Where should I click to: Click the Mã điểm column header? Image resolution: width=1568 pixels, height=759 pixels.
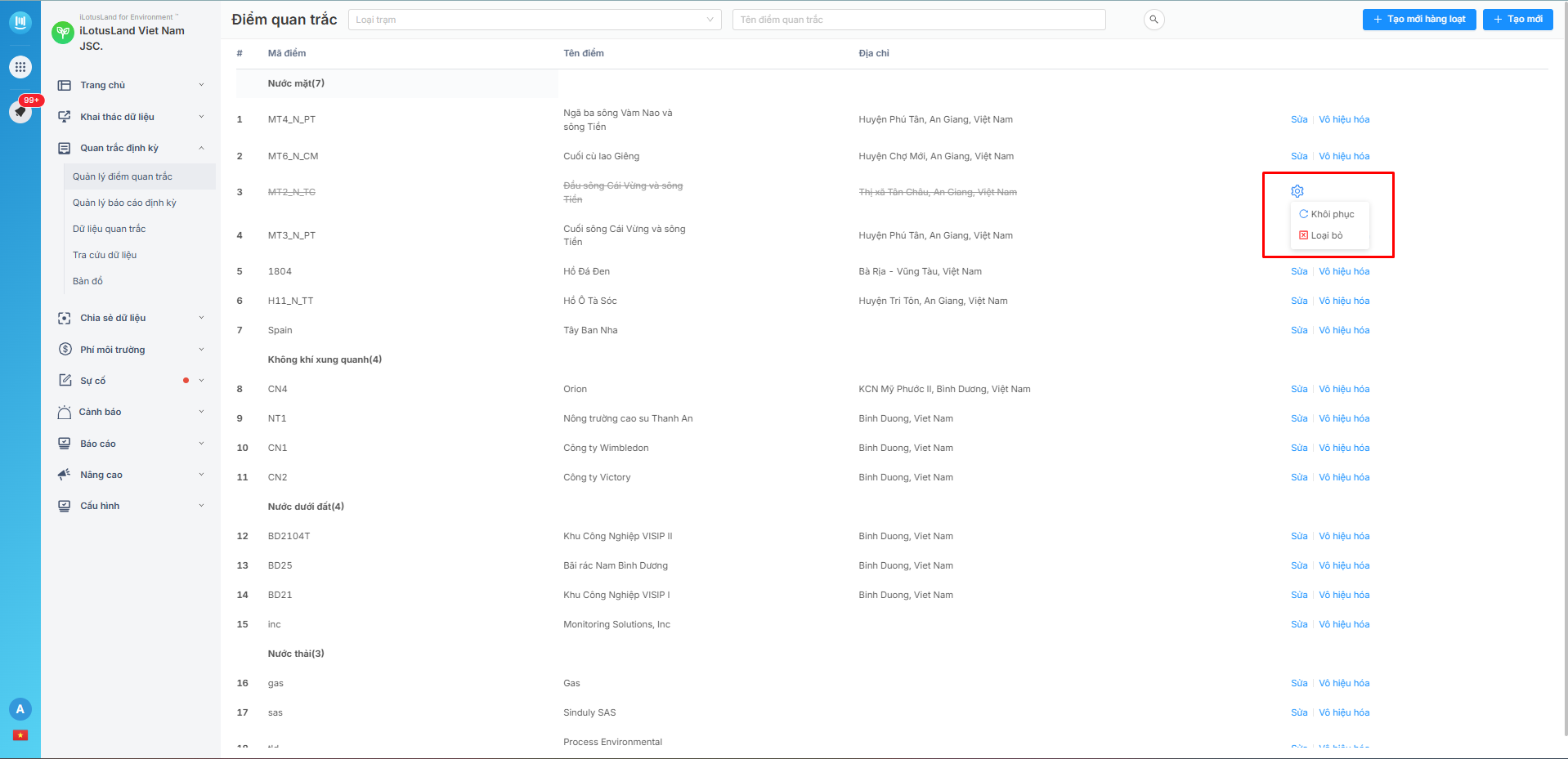point(287,53)
